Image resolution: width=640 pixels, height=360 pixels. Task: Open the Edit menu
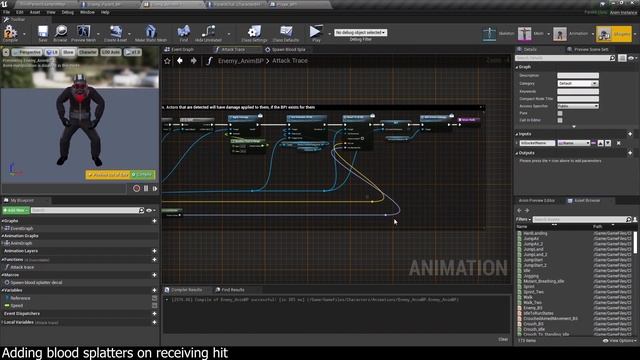tap(20, 12)
